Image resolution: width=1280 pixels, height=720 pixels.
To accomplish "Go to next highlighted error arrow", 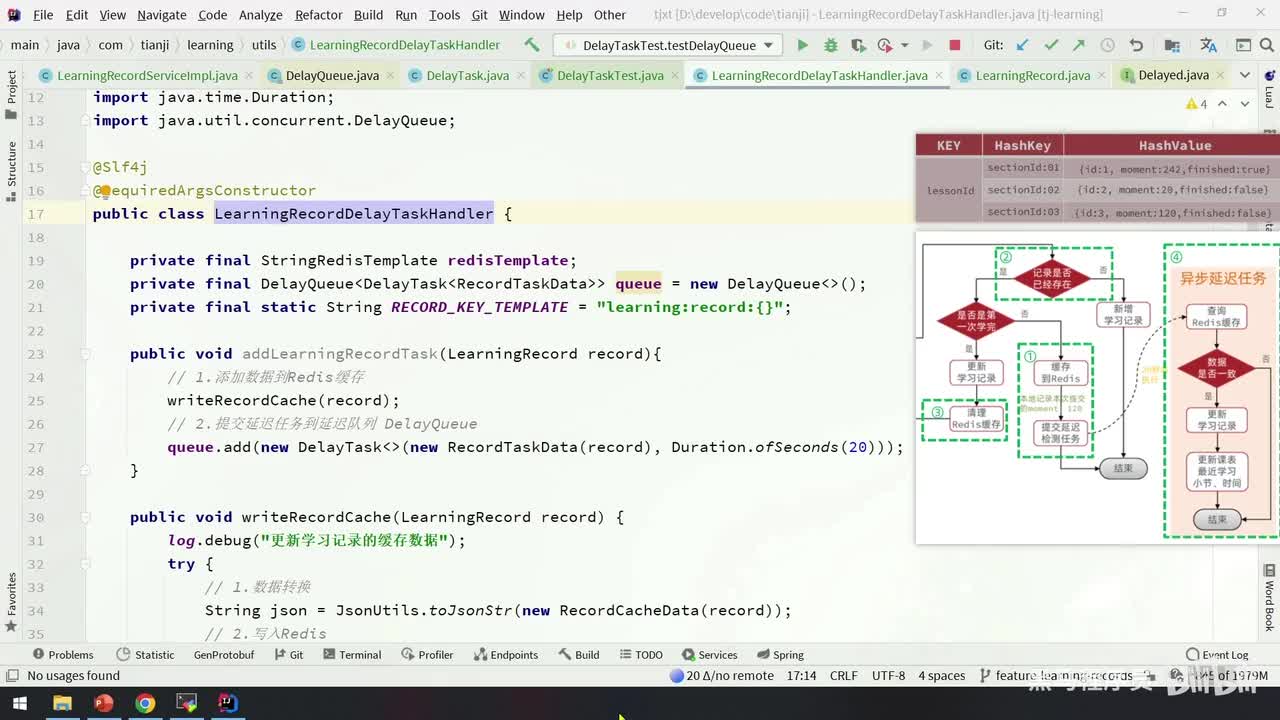I will (1244, 104).
